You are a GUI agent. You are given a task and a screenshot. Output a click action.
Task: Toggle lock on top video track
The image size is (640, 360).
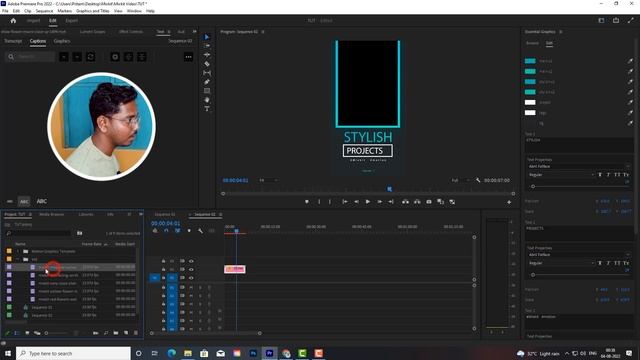[163, 261]
